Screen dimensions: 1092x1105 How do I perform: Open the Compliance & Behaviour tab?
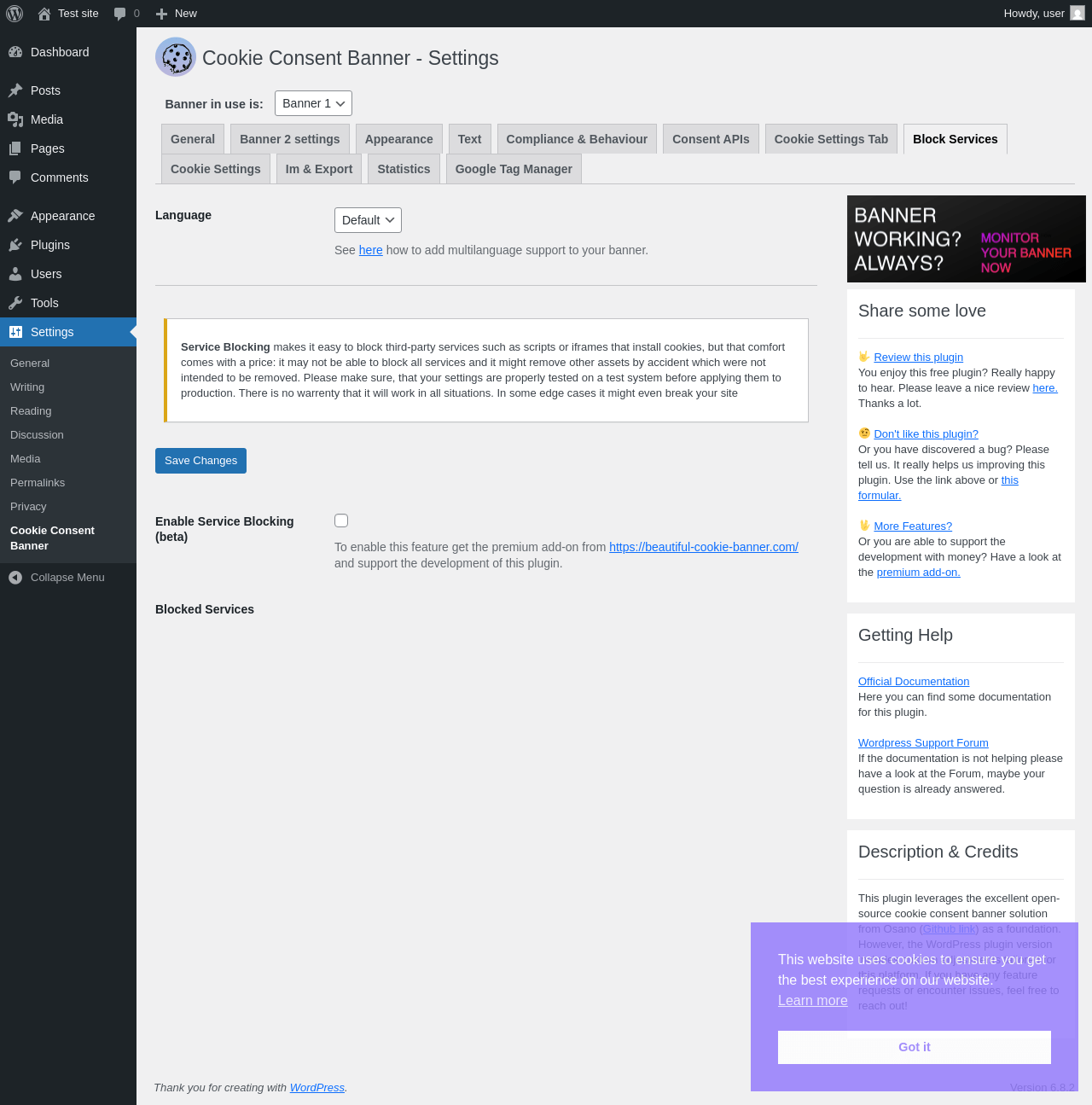pyautogui.click(x=577, y=139)
